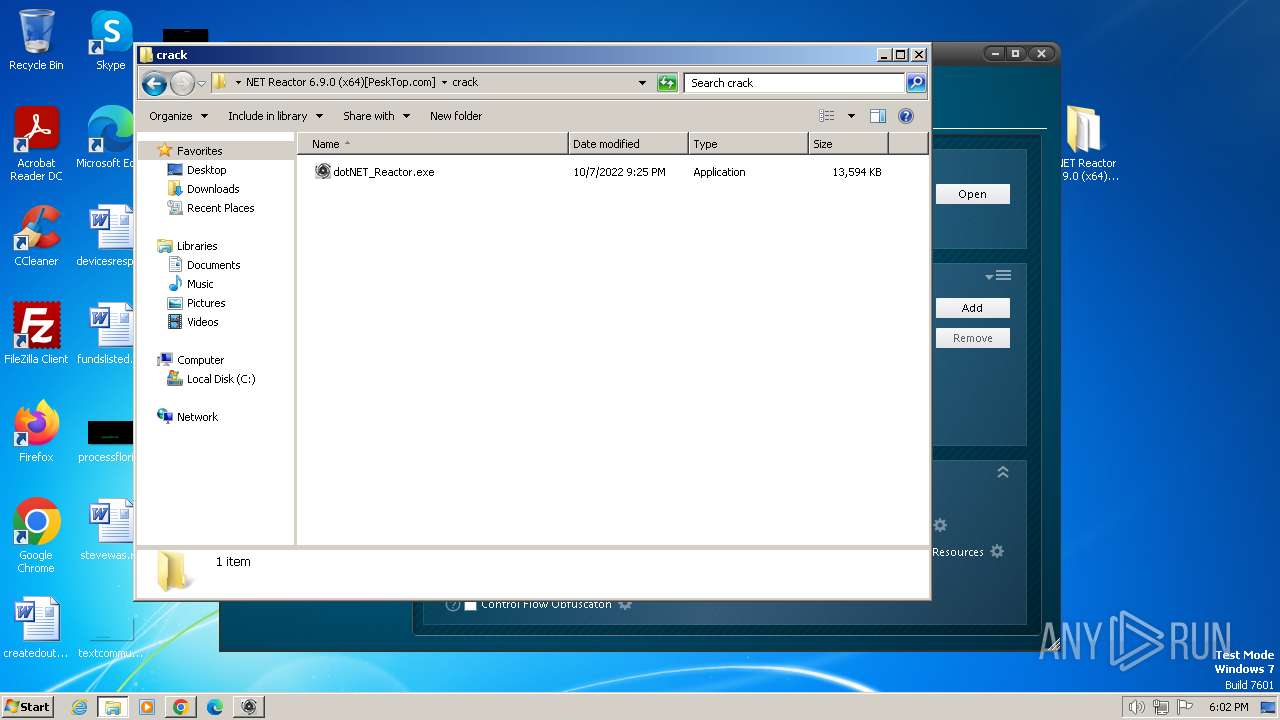Click the magnifier icon in Search crack box
1280x720 pixels.
click(915, 83)
